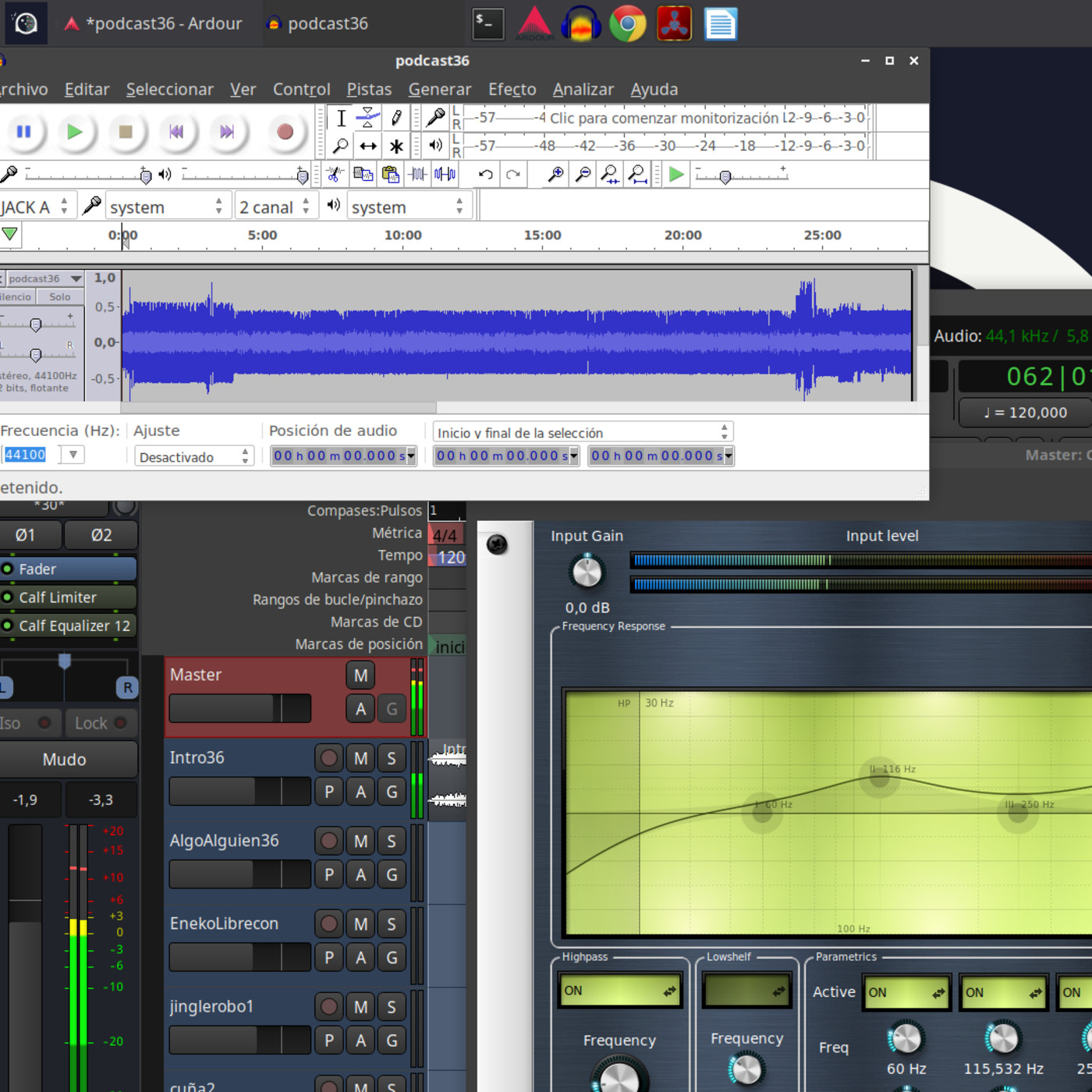
Task: Select the Envelope tool
Action: pos(367,117)
